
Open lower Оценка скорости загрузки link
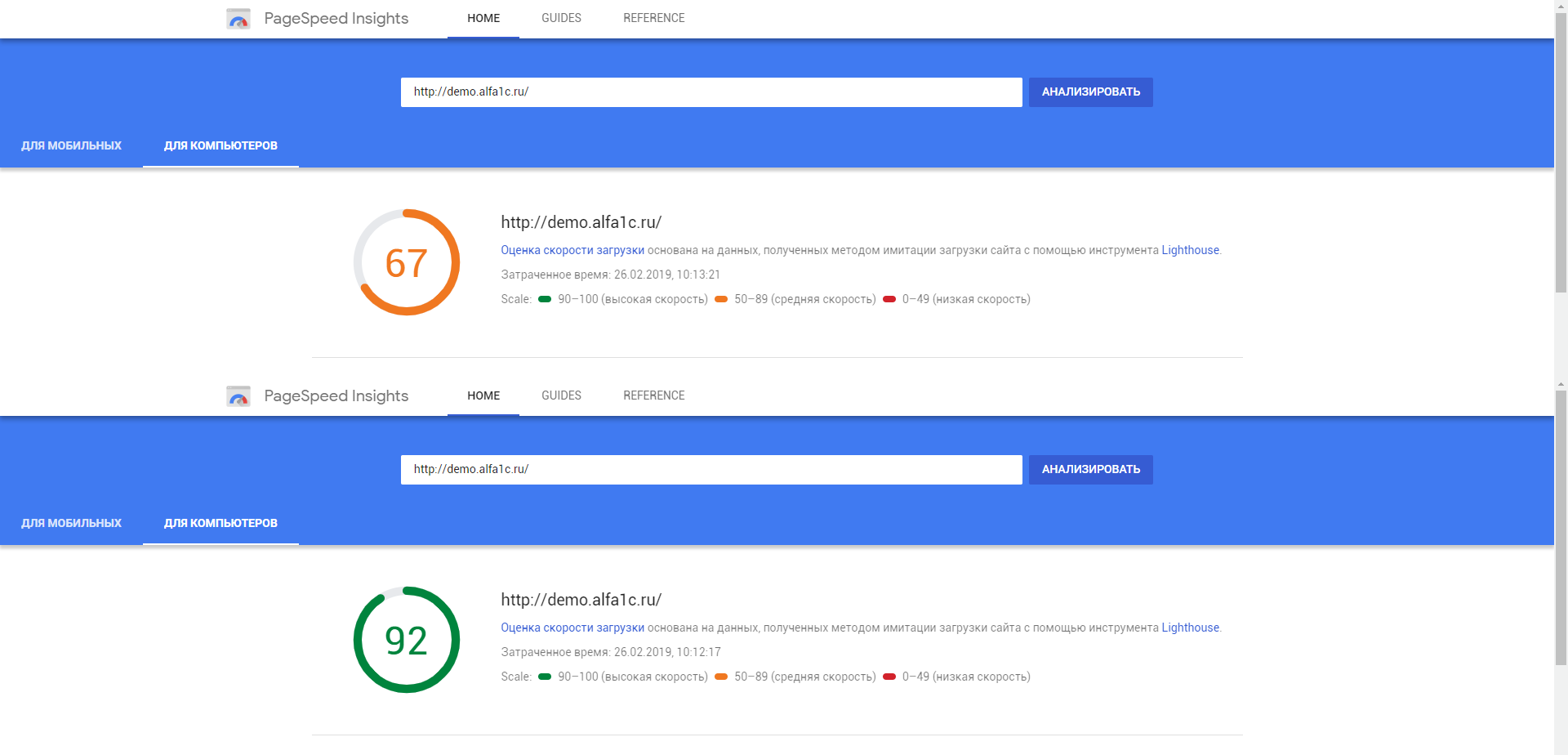(572, 628)
